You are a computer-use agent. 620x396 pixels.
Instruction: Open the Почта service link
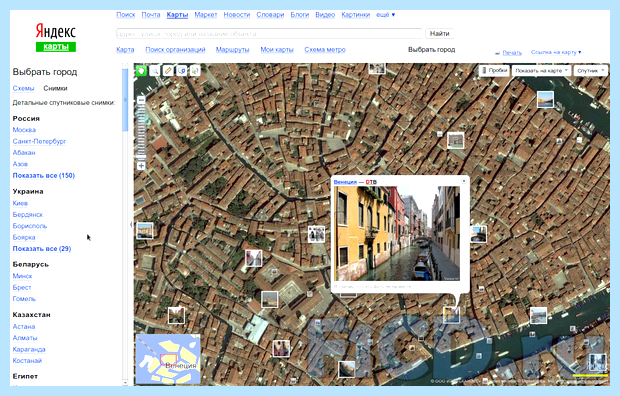(151, 15)
